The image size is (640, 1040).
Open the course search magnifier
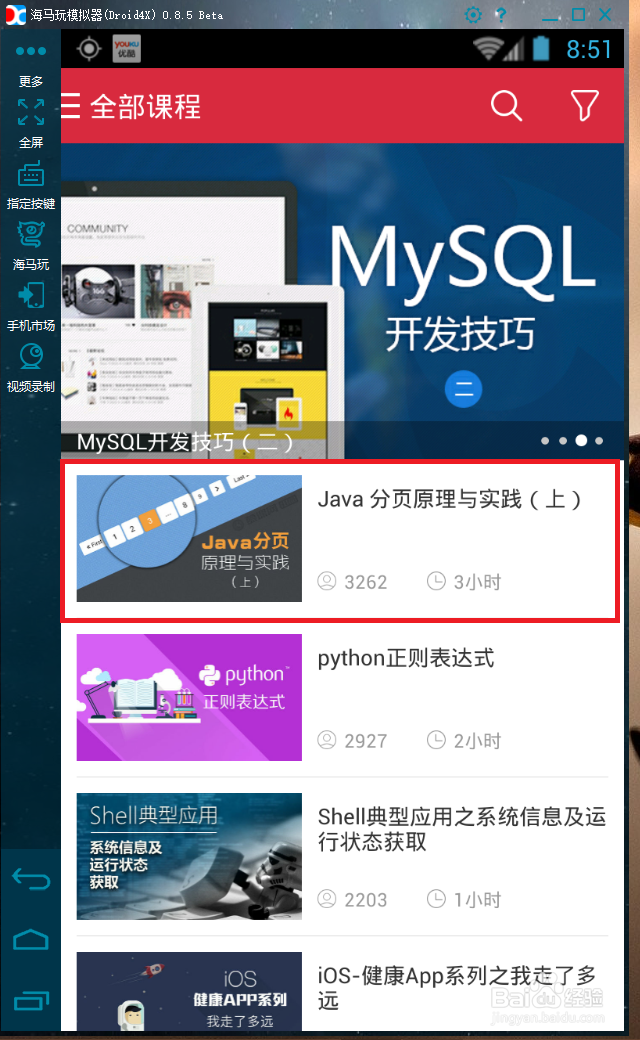click(x=506, y=105)
